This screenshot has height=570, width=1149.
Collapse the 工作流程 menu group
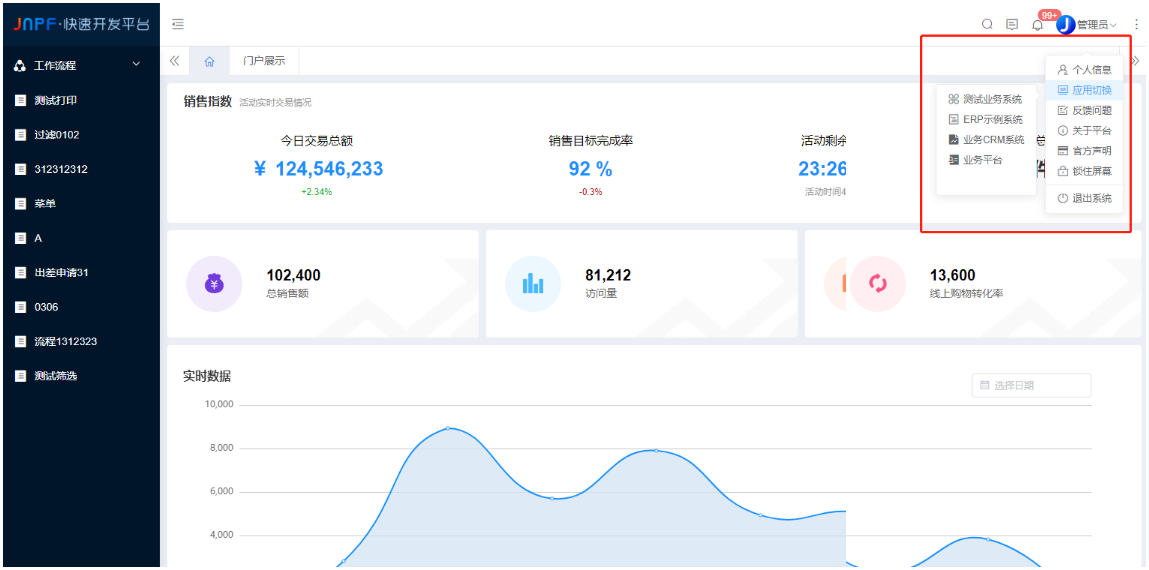81,65
